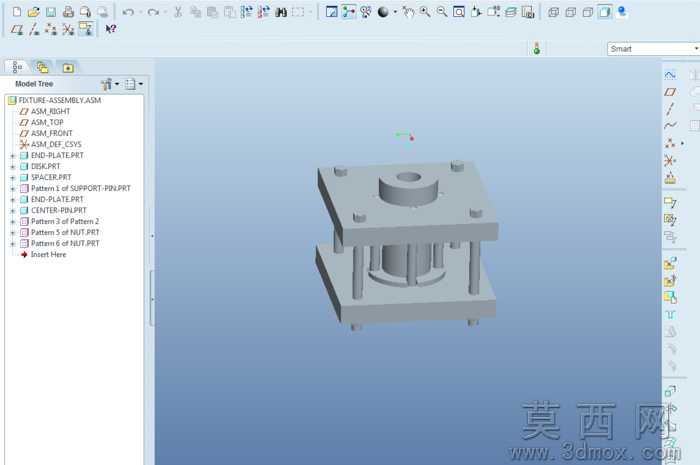Print the model using the printer icon
Screen dimensions: 700x465
click(x=68, y=12)
